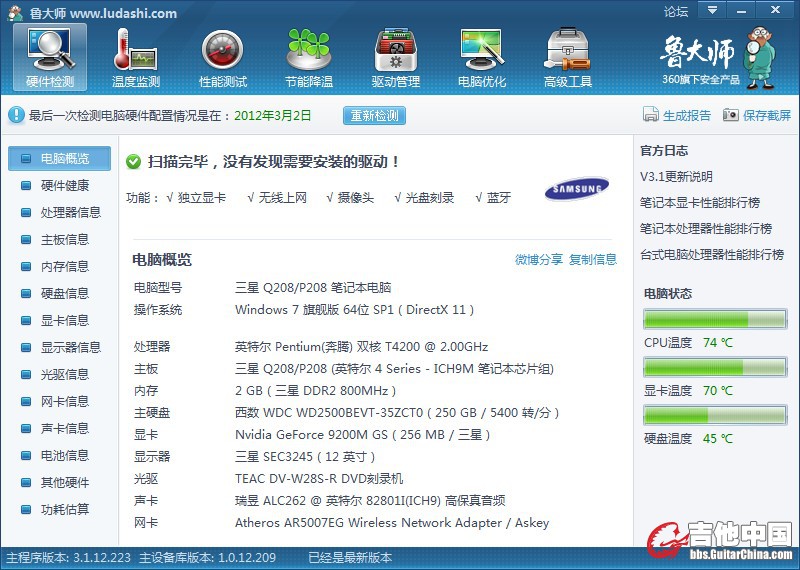Open 笔记本显卡性能排行榜 ranking link
Viewport: 800px width, 570px height.
pos(700,203)
